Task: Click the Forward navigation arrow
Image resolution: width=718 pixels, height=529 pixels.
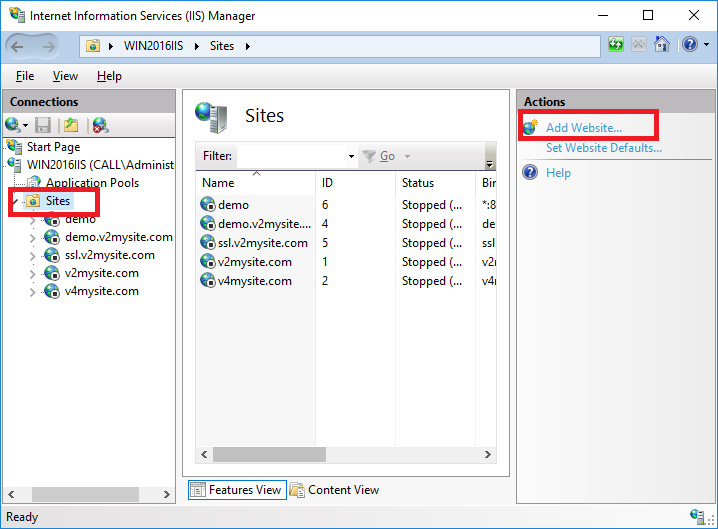Action: pyautogui.click(x=49, y=46)
